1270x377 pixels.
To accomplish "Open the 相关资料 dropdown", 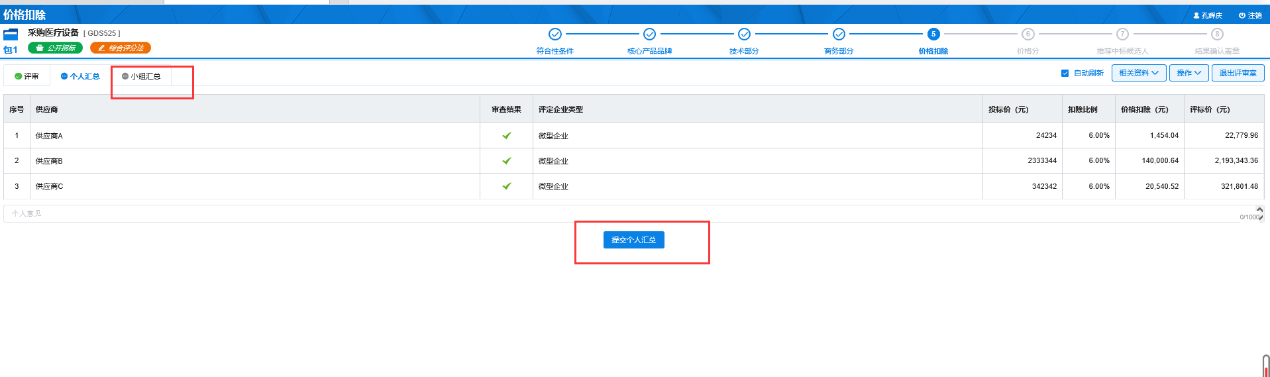I will 1139,73.
